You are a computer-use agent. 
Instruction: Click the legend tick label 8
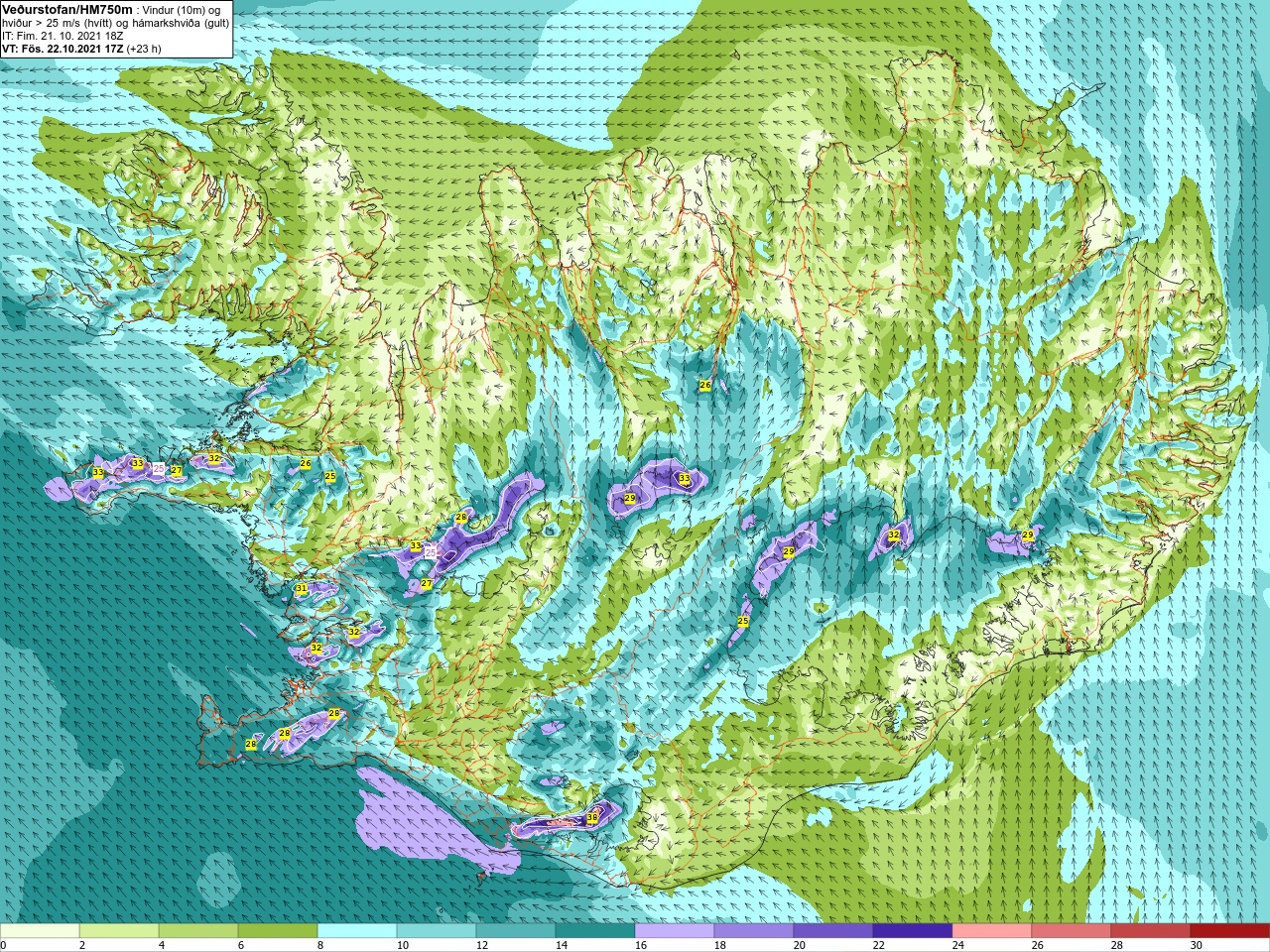(319, 945)
